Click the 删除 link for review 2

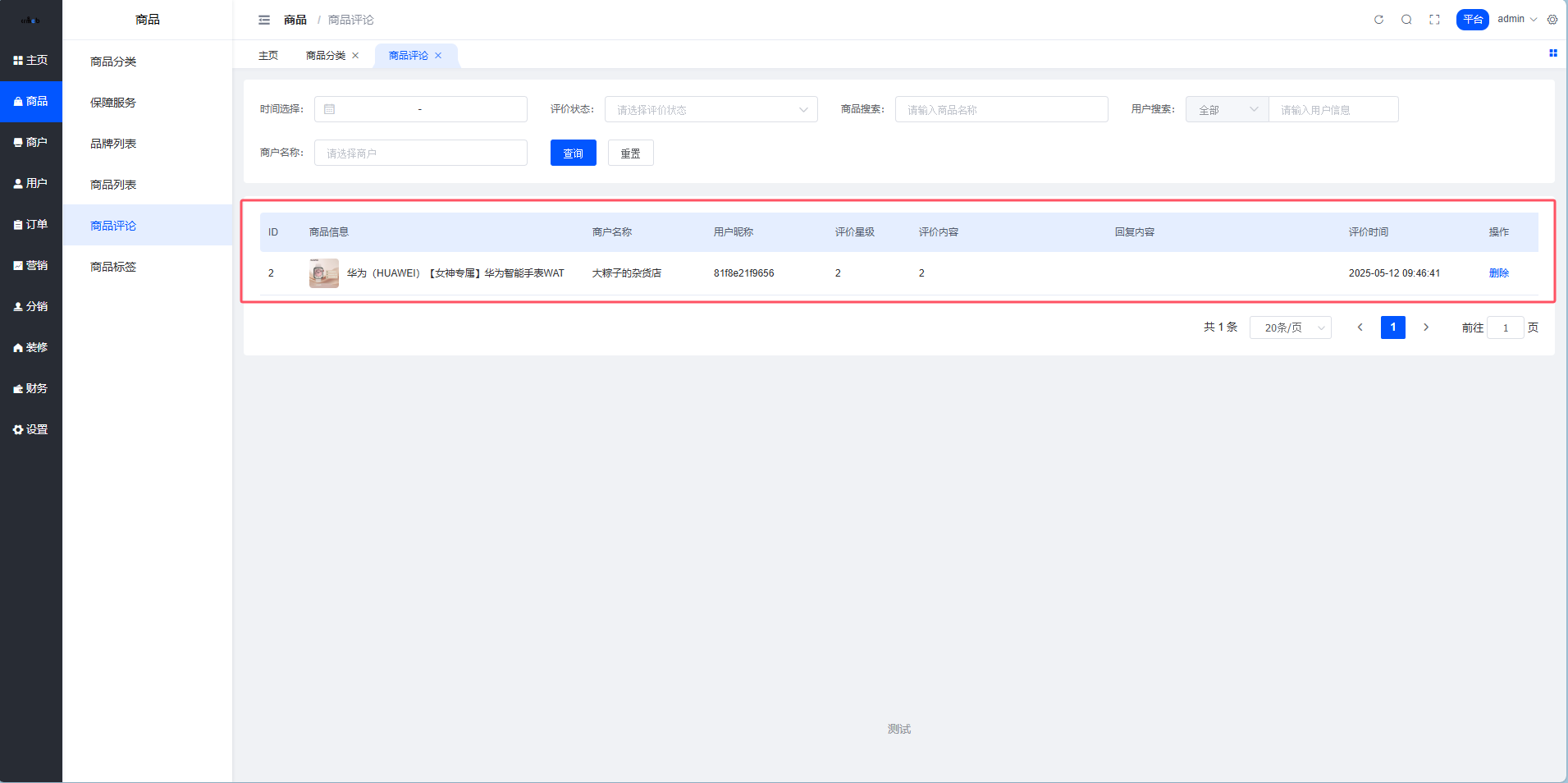[x=1498, y=273]
